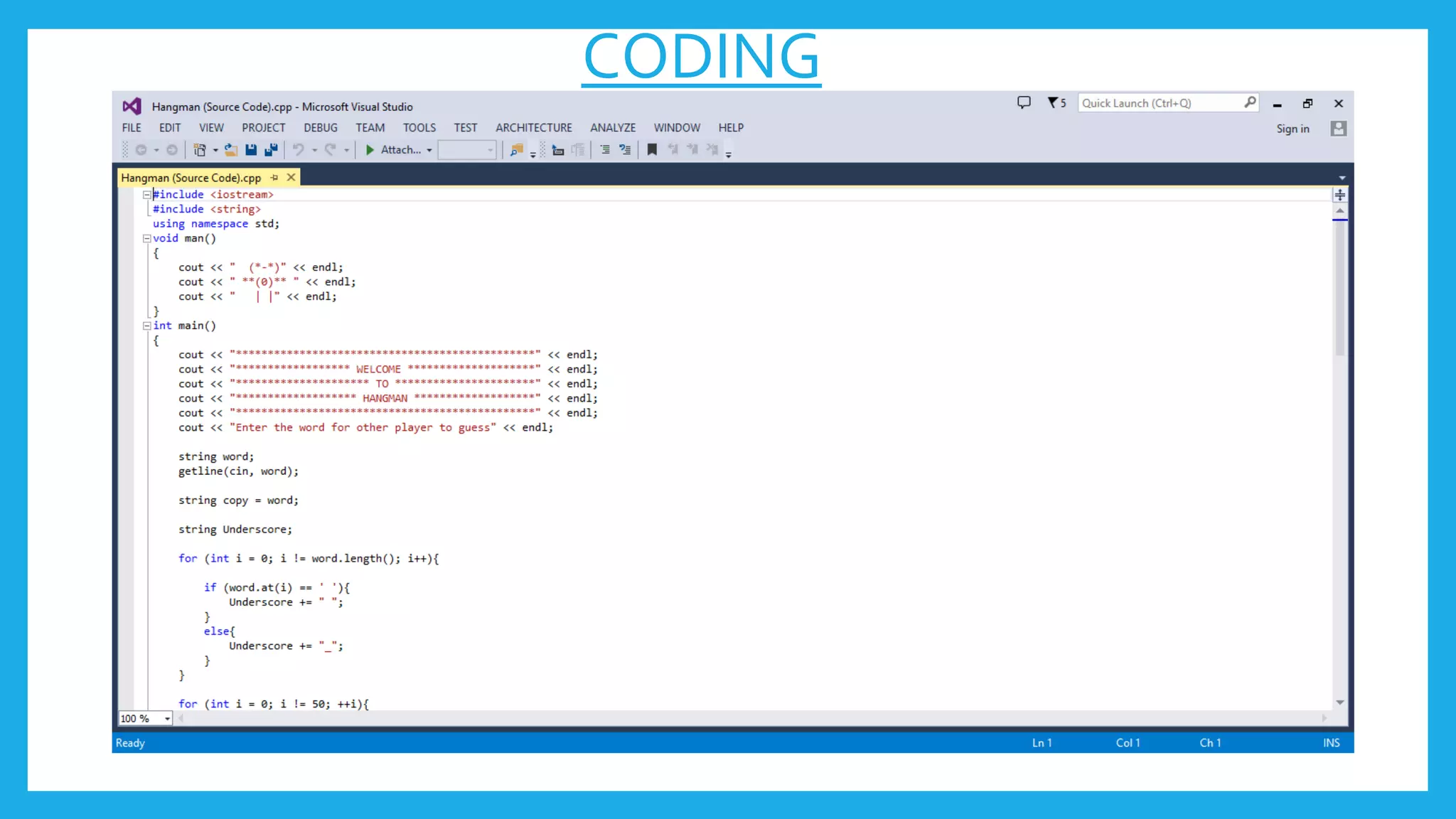Open the DEBUG menu
This screenshot has height=819, width=1456.
(321, 128)
